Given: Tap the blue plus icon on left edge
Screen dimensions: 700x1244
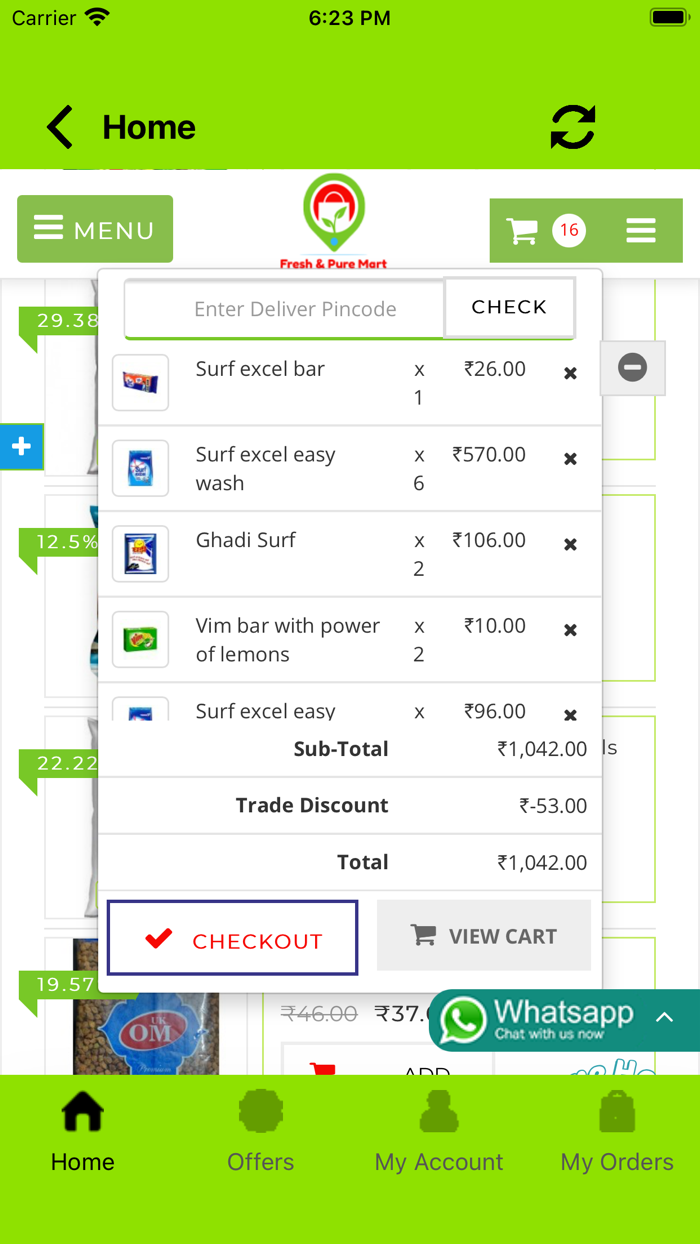Looking at the screenshot, I should [21, 447].
